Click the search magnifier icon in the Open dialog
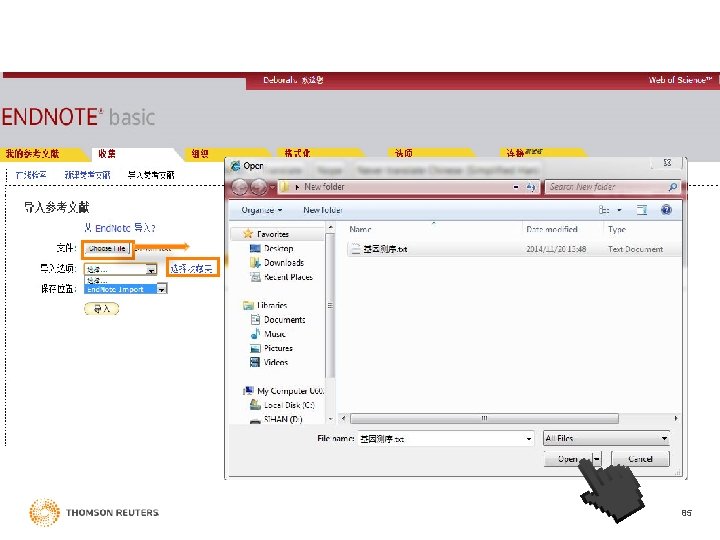The height and width of the screenshot is (540, 720). (x=673, y=187)
